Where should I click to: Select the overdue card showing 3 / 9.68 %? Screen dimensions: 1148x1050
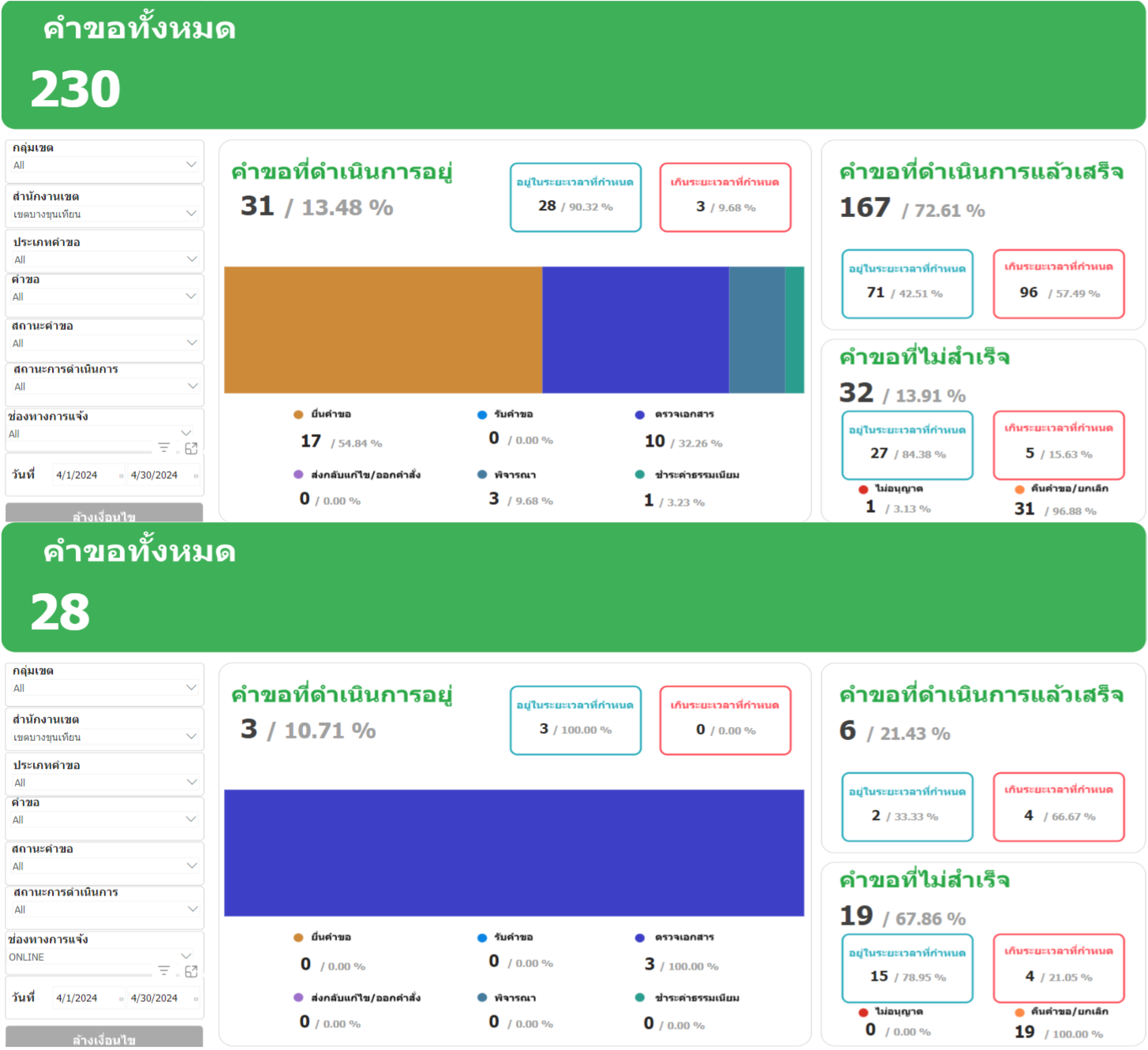725,197
